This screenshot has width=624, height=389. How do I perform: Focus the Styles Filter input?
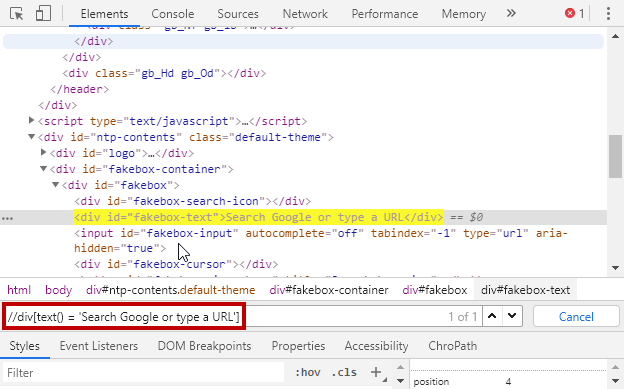coord(143,373)
